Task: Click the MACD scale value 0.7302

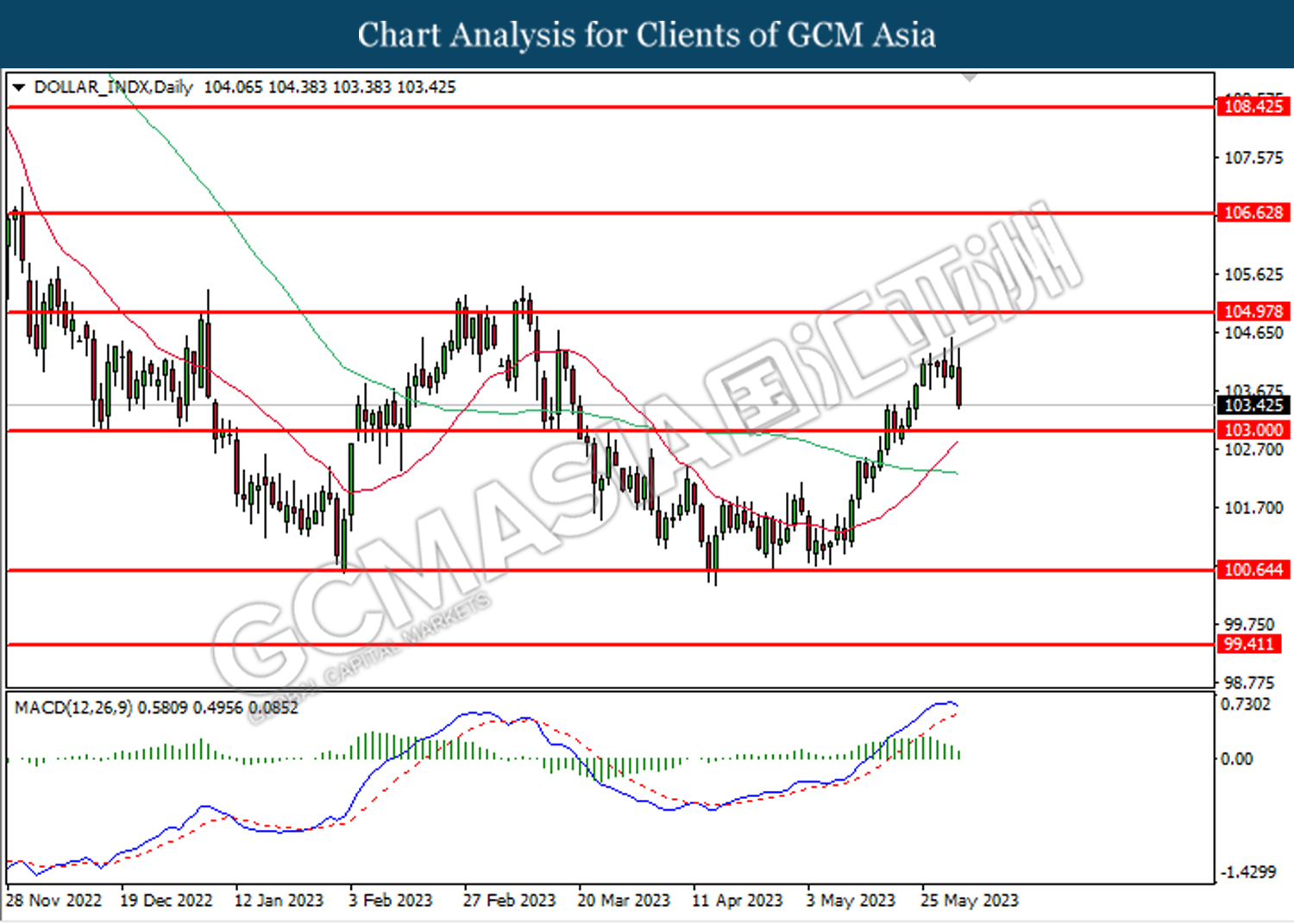Action: pyautogui.click(x=1246, y=704)
